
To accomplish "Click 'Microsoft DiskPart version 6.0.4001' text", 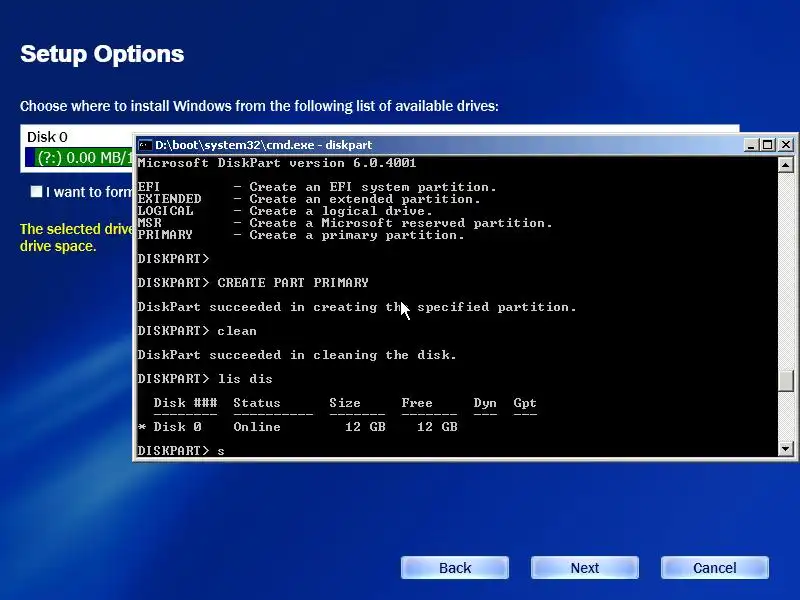I will pyautogui.click(x=277, y=163).
